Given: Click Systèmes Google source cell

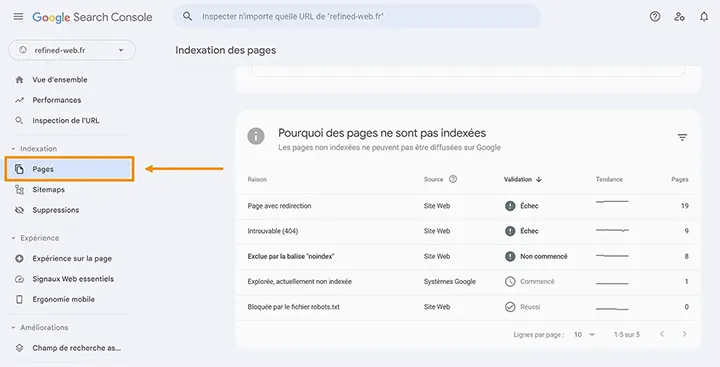Looking at the screenshot, I should tap(450, 282).
